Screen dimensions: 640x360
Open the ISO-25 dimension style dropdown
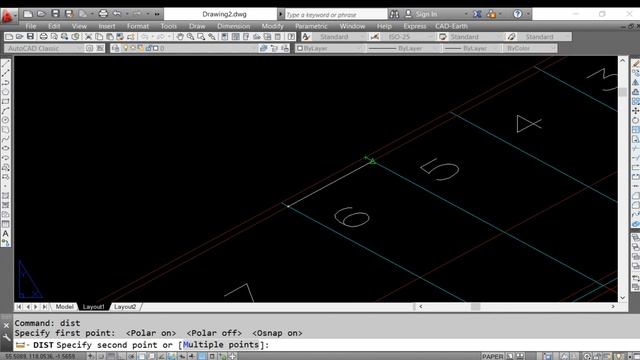click(407, 37)
